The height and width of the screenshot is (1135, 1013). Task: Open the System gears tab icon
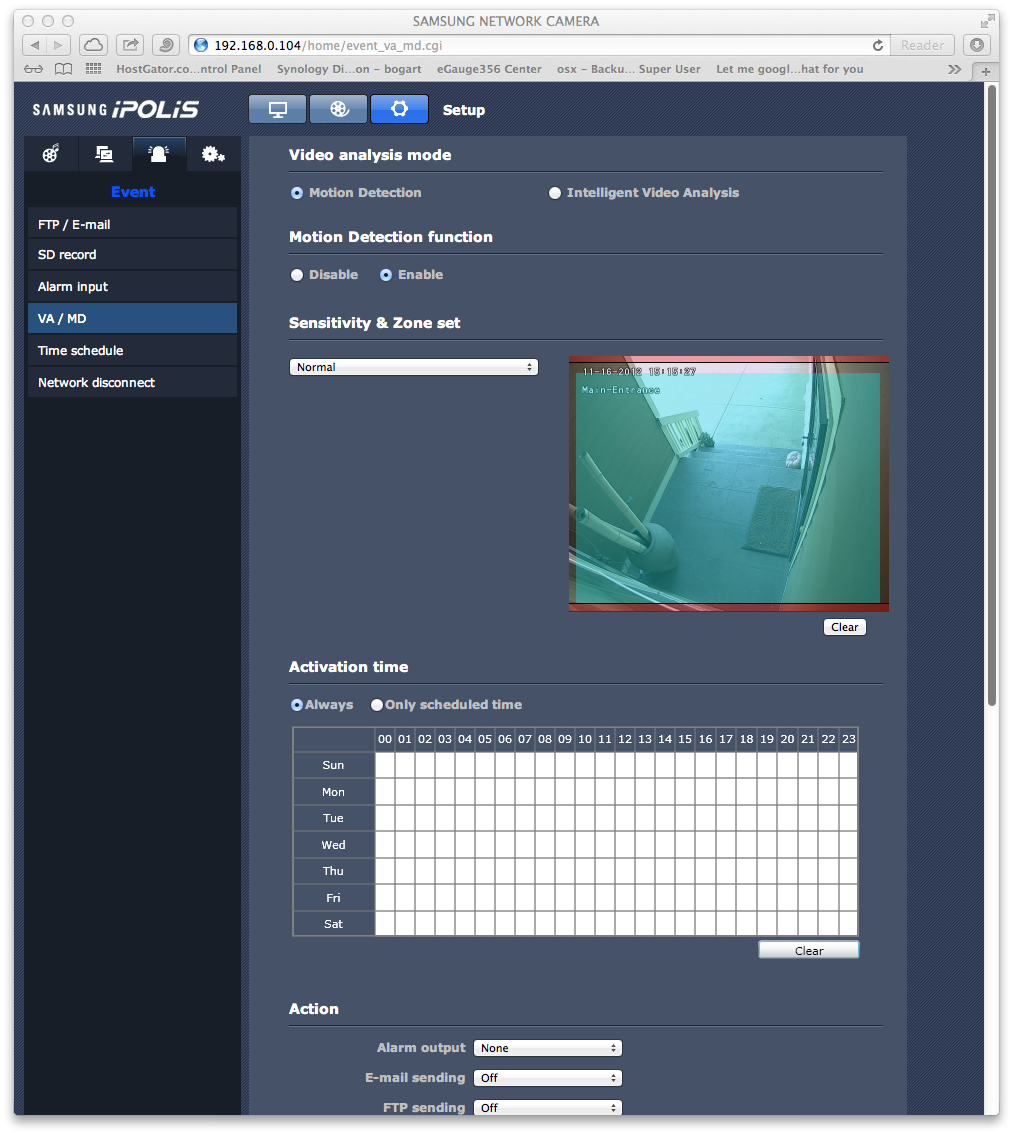coord(213,153)
